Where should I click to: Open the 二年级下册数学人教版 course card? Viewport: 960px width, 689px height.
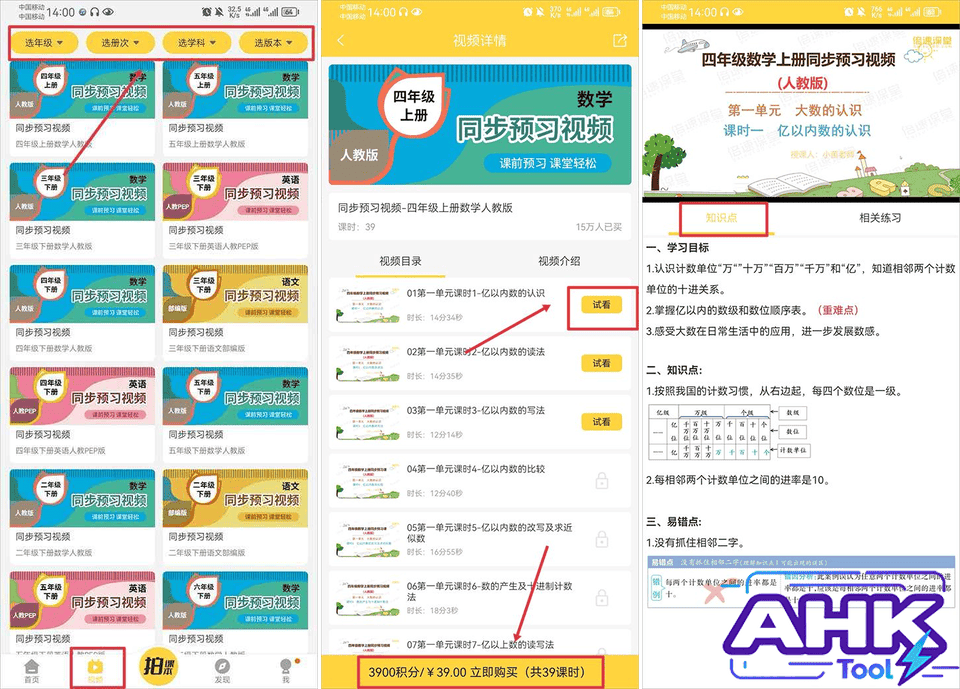coord(82,516)
